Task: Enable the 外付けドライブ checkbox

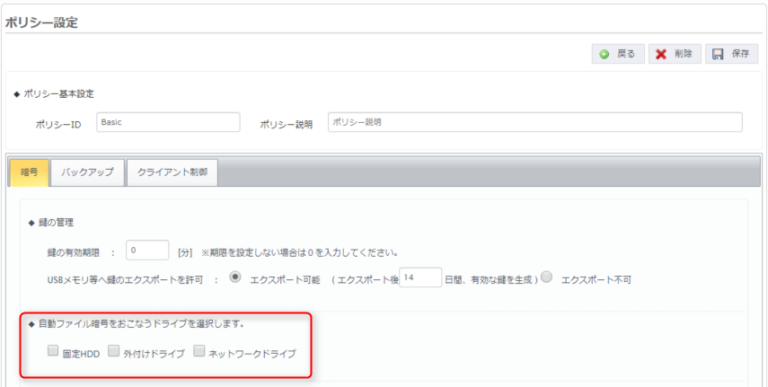Action: pos(114,351)
